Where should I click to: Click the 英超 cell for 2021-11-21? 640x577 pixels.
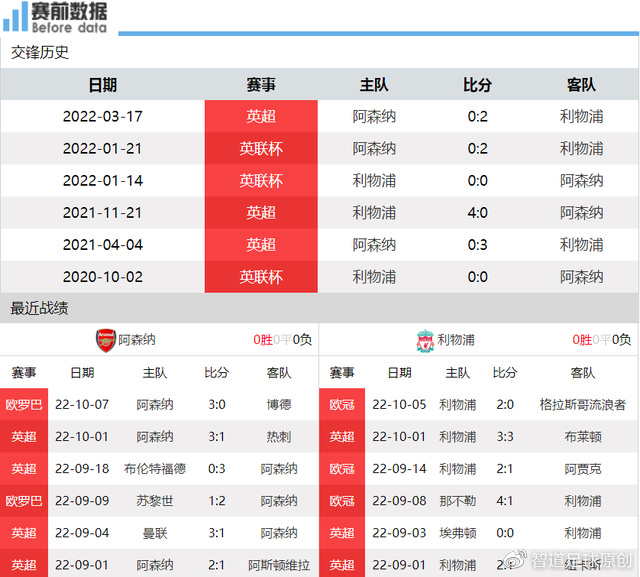coord(261,213)
